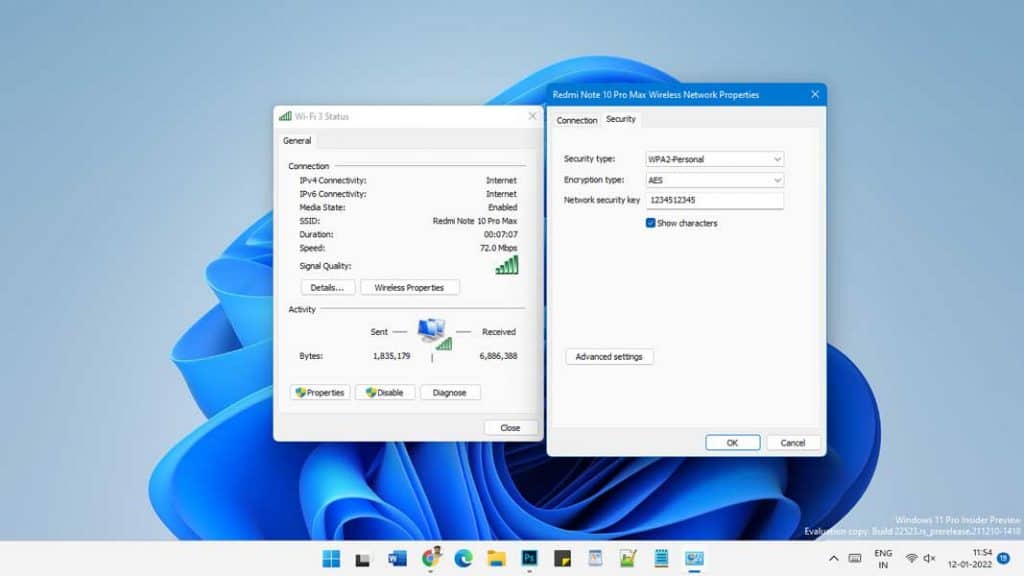The height and width of the screenshot is (576, 1024).
Task: Uncheck the Show characters checkbox
Action: (x=652, y=223)
